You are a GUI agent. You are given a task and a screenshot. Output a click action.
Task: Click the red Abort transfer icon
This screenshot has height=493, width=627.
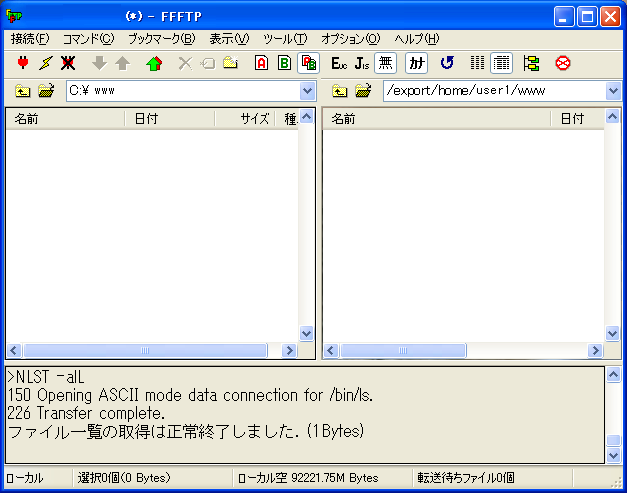(563, 63)
